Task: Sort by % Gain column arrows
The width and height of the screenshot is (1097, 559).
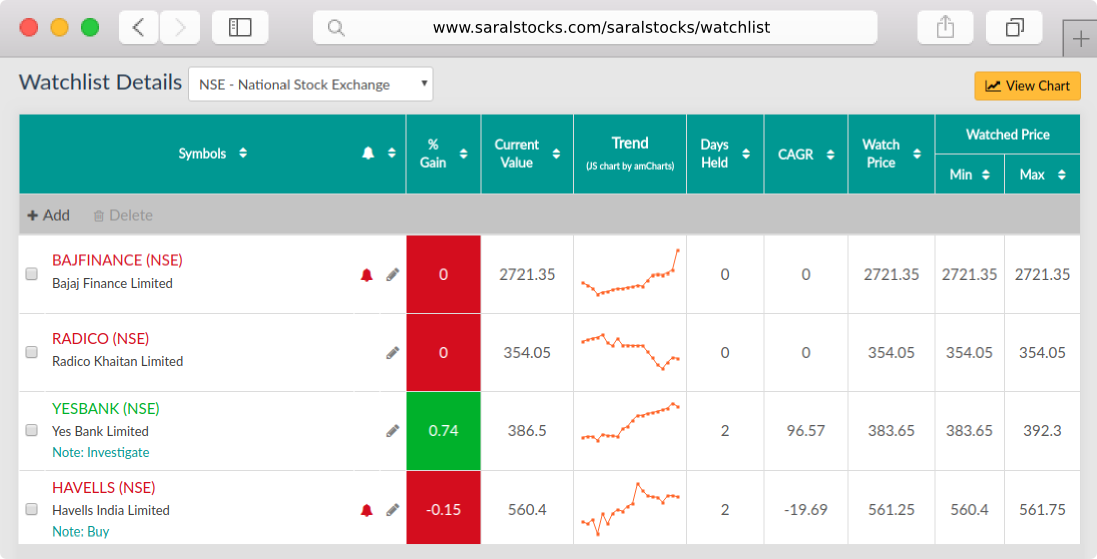Action: coord(463,154)
